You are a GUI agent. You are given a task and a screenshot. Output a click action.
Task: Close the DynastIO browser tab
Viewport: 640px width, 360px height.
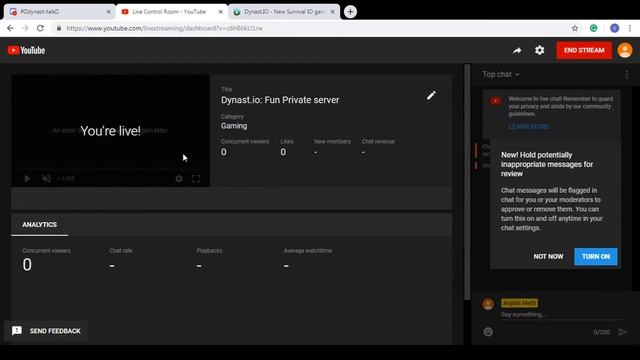[x=333, y=12]
